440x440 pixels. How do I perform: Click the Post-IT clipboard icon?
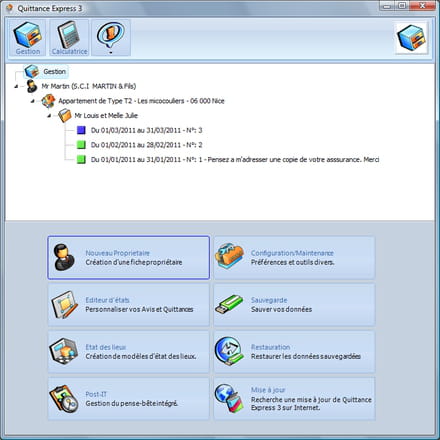coord(64,399)
